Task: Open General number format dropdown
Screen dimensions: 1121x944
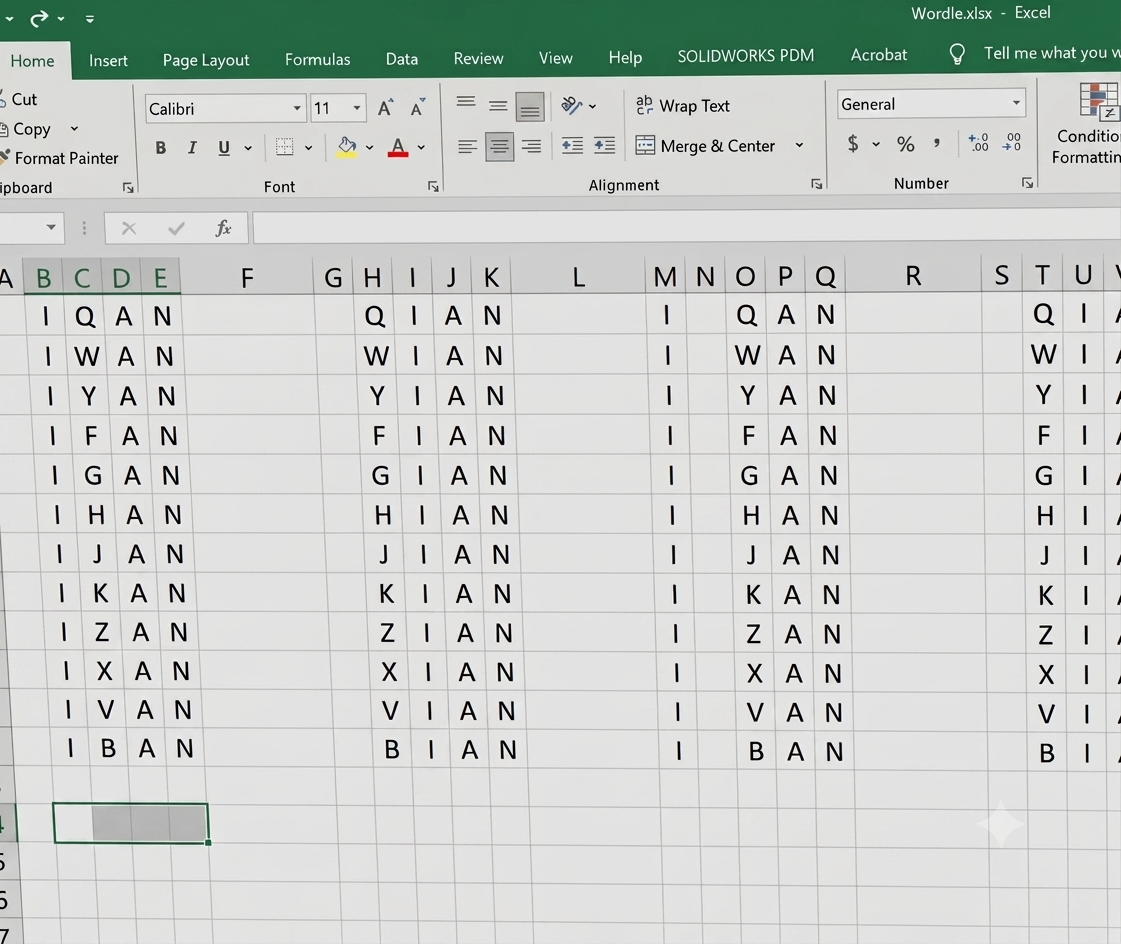Action: (x=1016, y=104)
